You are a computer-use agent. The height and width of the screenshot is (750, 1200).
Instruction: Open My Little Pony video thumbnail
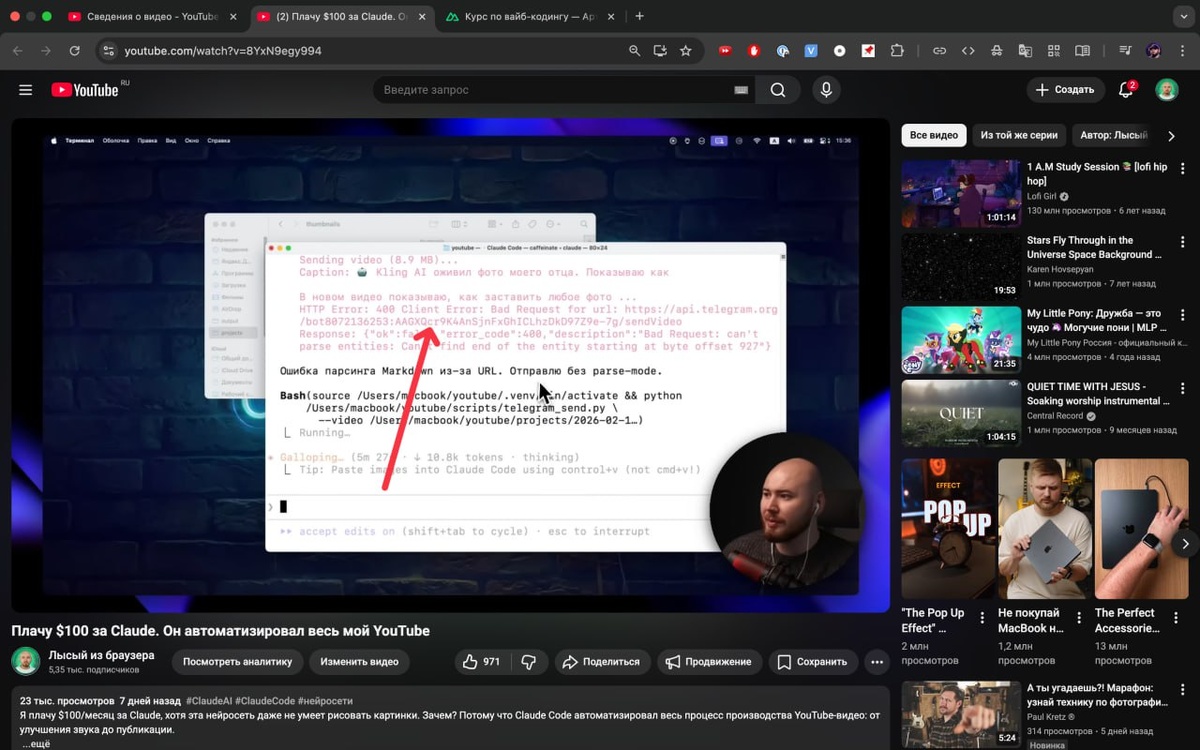[961, 340]
